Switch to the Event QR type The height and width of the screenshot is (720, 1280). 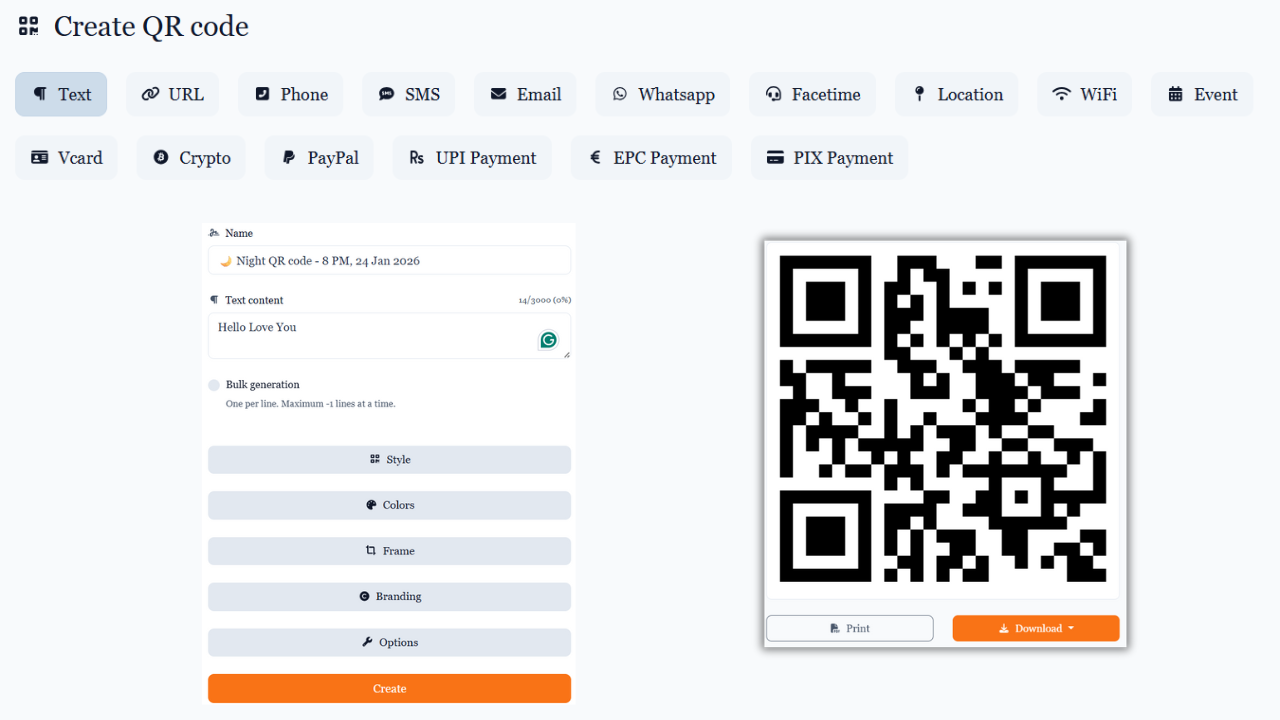[1202, 94]
